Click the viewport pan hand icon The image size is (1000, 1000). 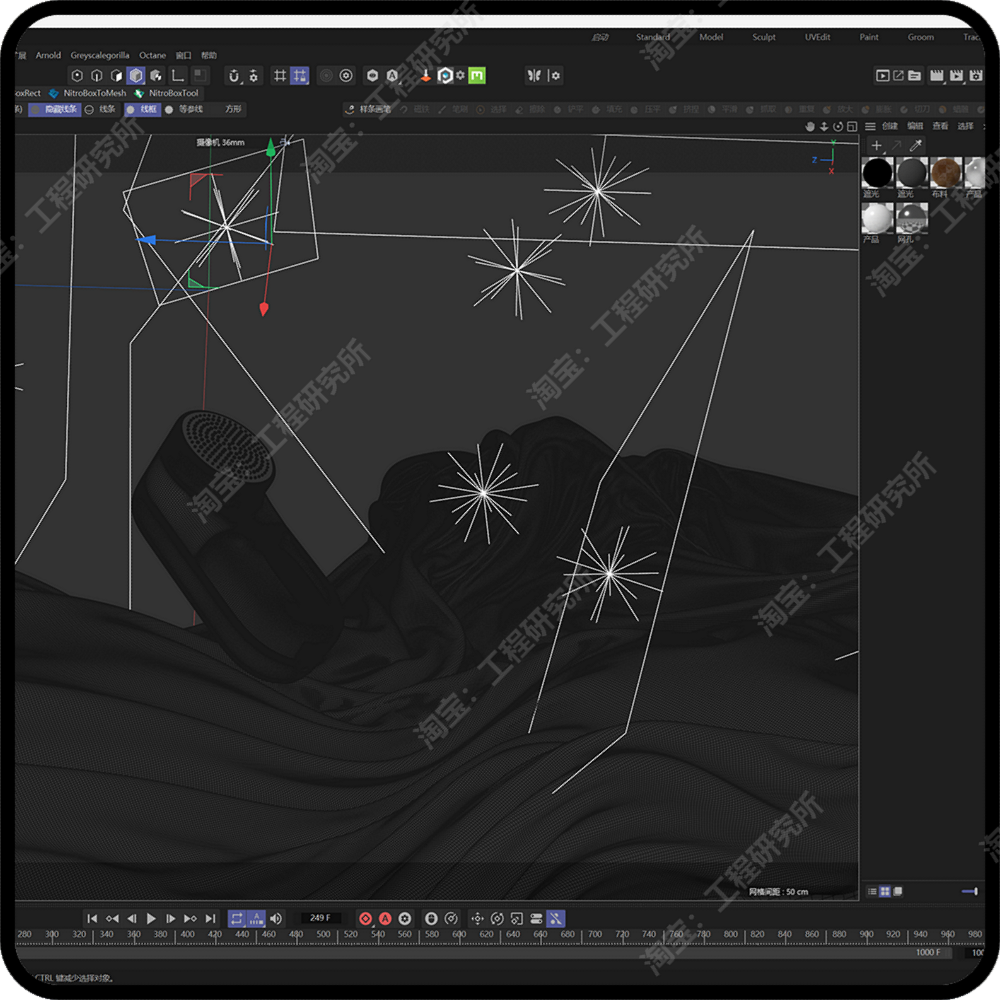pos(810,127)
